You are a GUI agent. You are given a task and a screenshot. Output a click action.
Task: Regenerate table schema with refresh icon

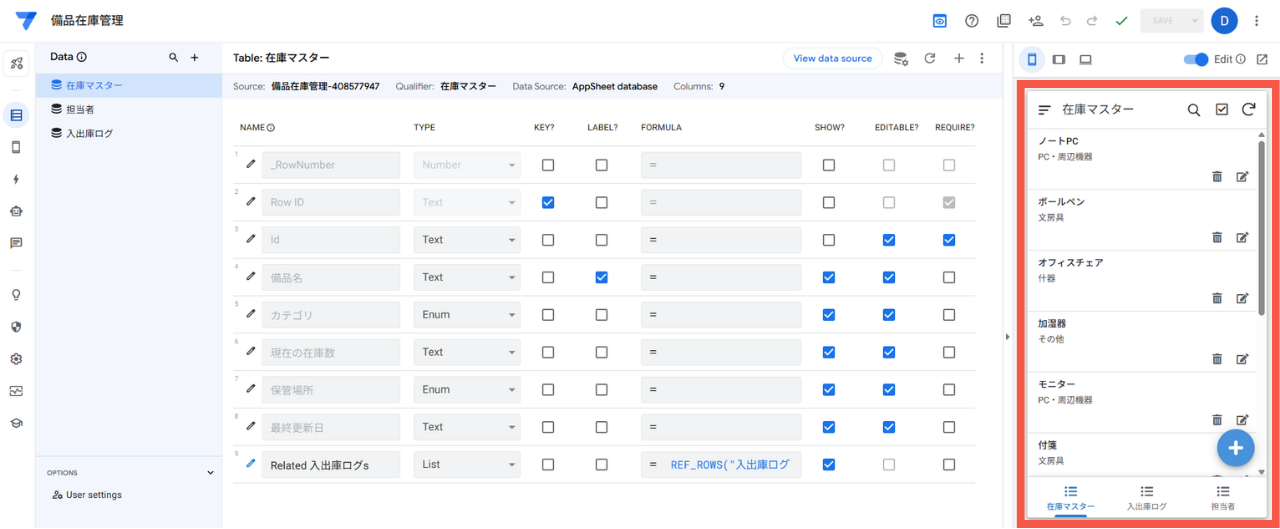coord(929,58)
